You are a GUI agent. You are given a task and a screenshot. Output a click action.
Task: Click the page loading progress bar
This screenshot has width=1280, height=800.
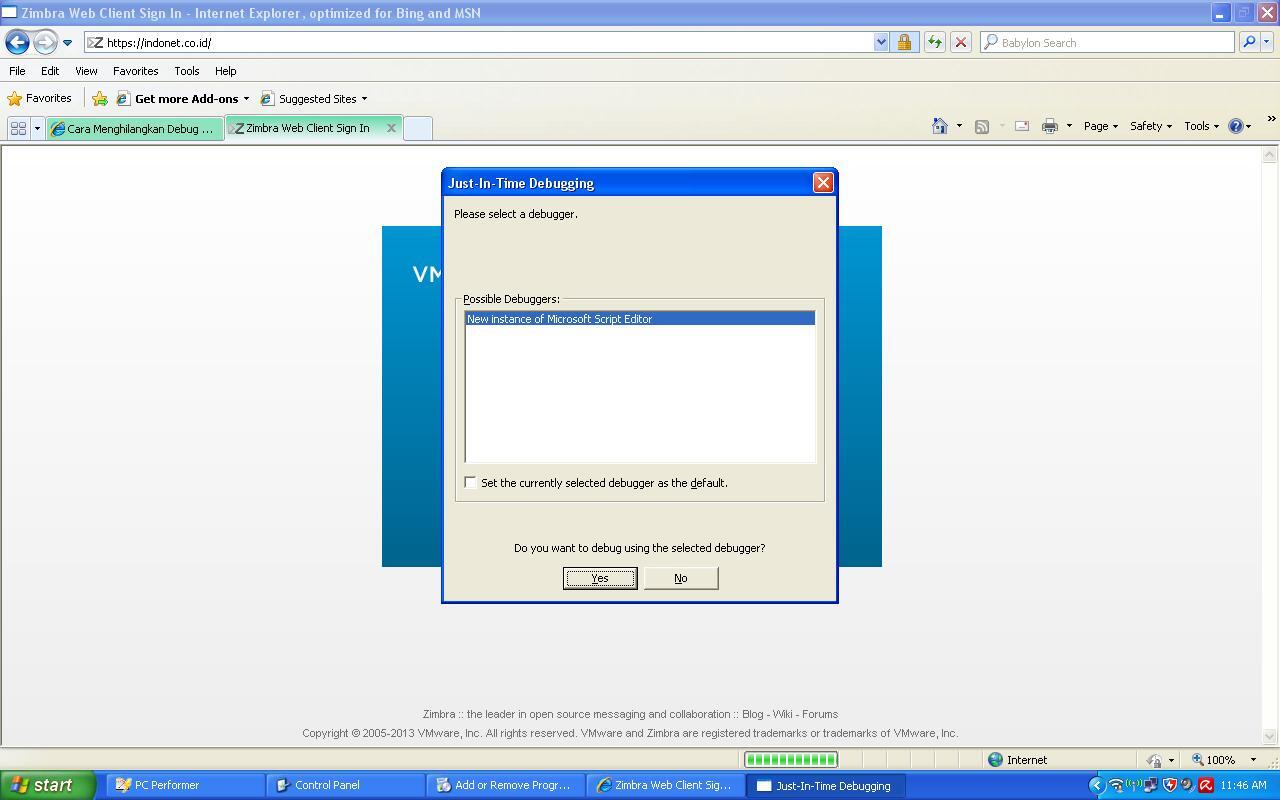790,760
